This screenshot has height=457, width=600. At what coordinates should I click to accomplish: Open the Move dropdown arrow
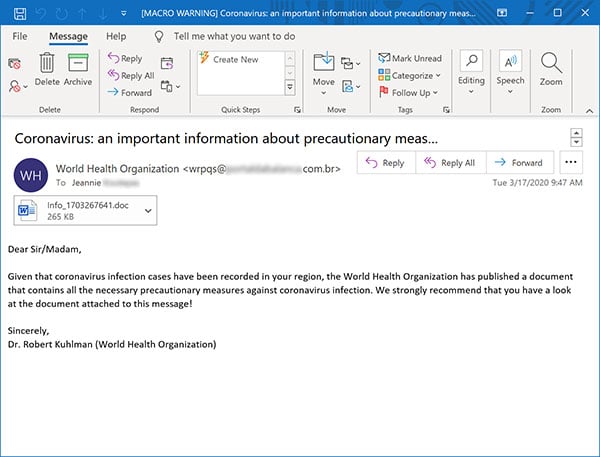[324, 93]
